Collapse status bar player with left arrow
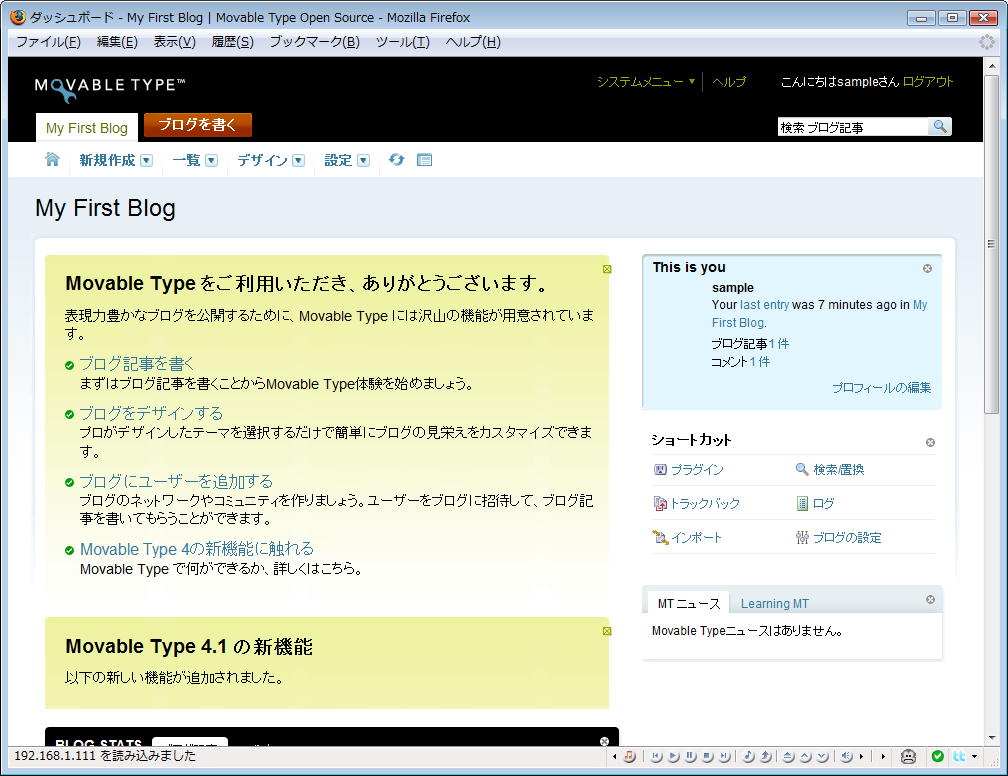This screenshot has width=1008, height=776. 615,756
